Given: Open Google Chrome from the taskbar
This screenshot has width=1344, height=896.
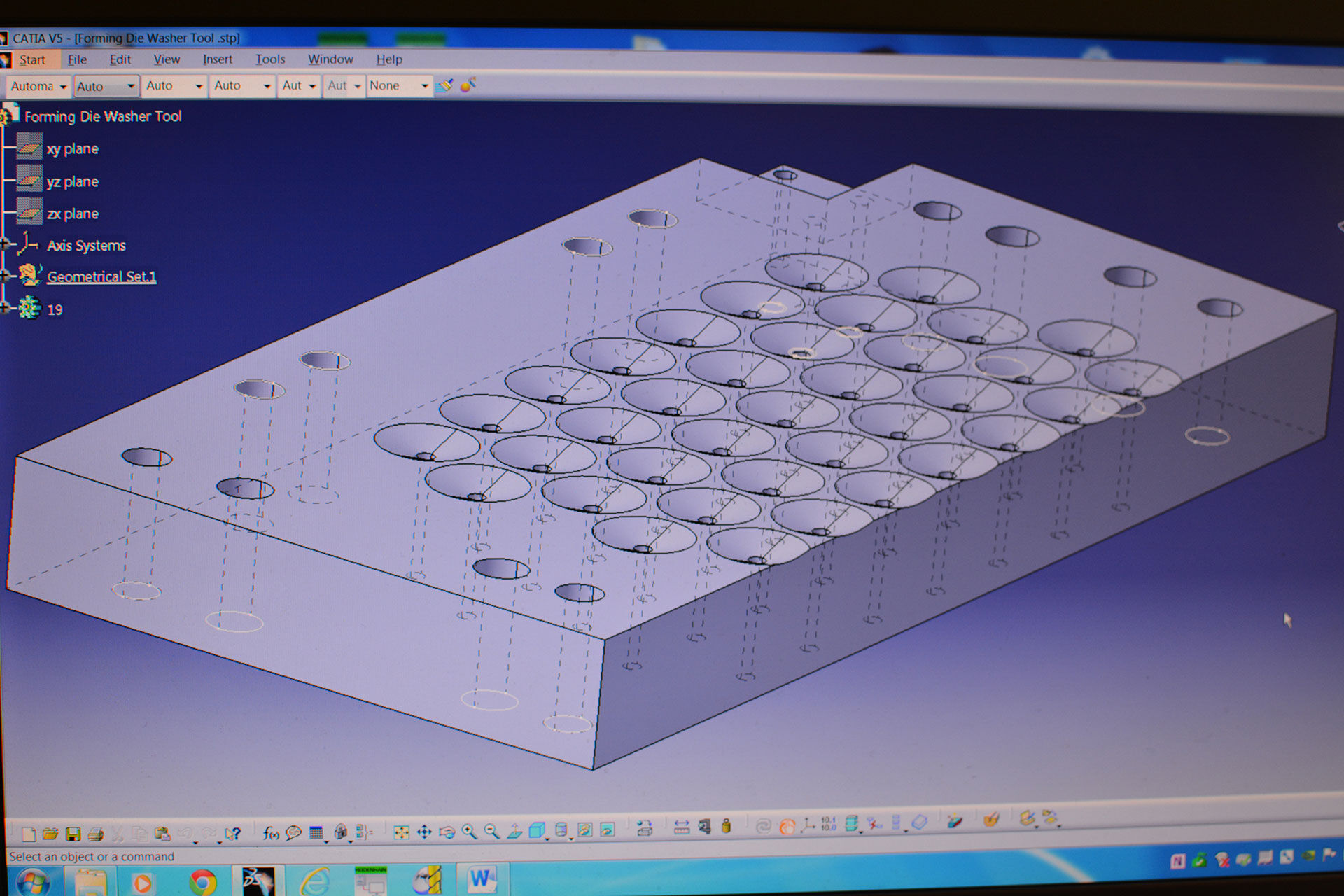Looking at the screenshot, I should [x=202, y=882].
